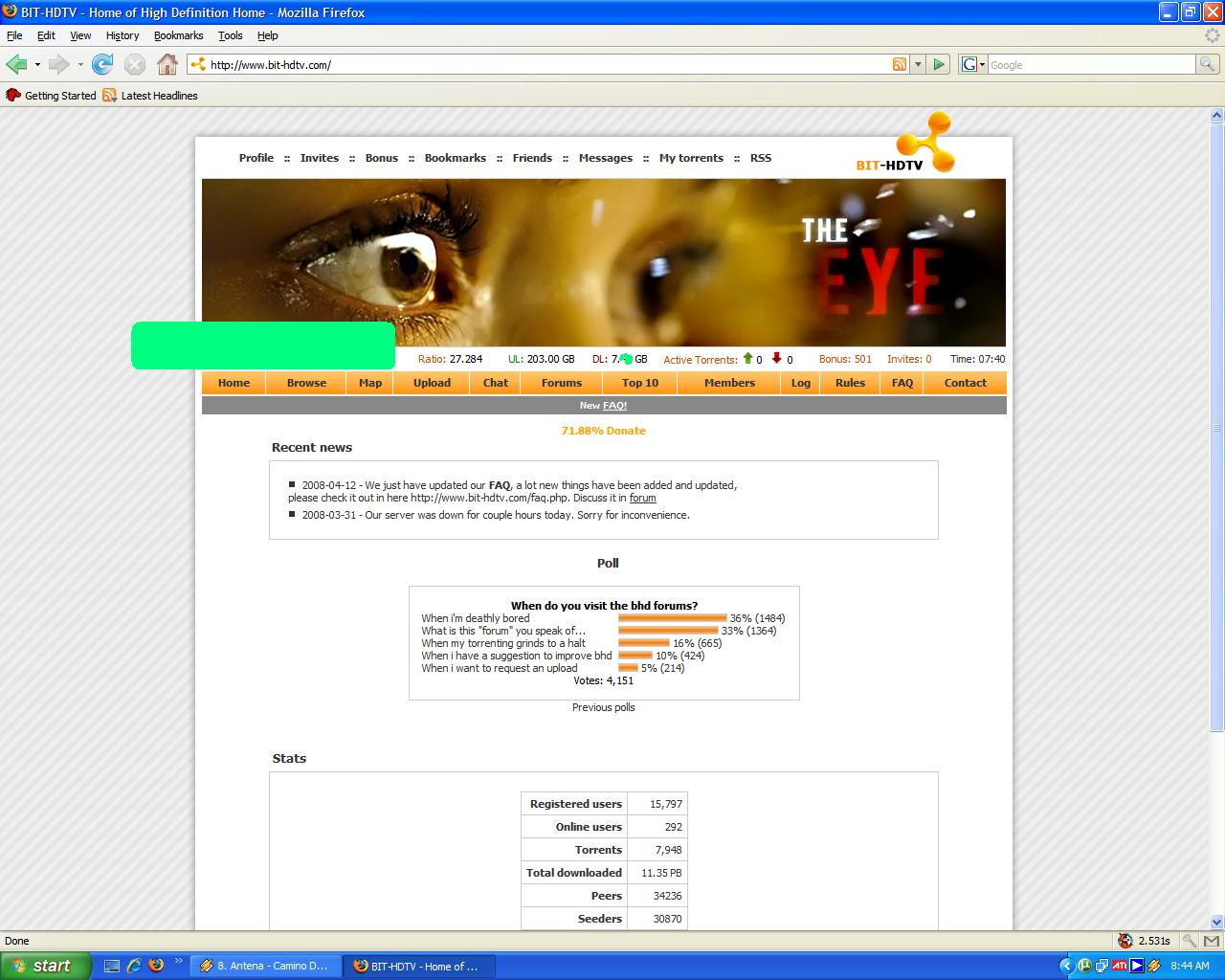This screenshot has height=980, width=1225.
Task: Click the green Go arrow button
Action: point(939,64)
